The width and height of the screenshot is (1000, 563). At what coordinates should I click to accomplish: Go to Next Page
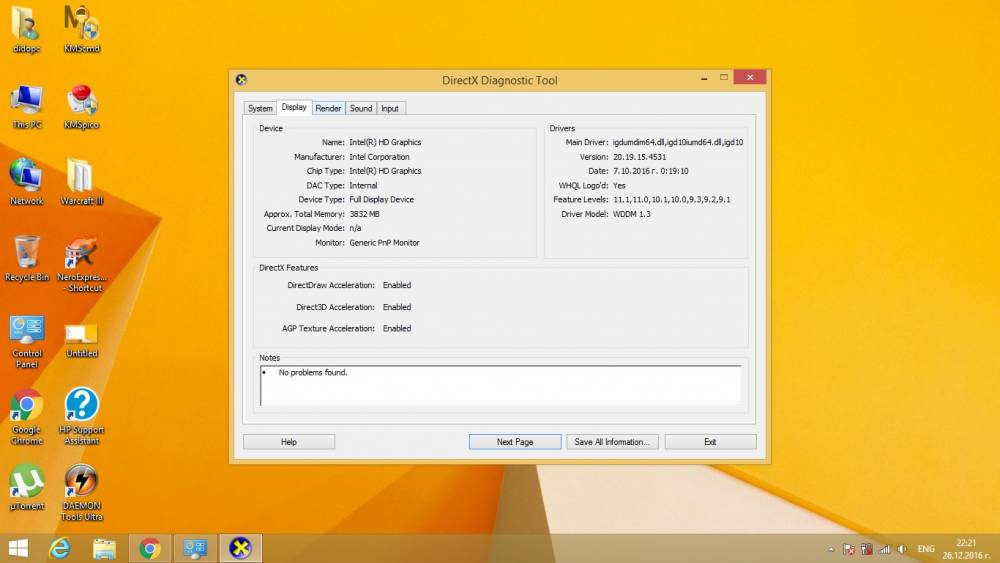515,442
